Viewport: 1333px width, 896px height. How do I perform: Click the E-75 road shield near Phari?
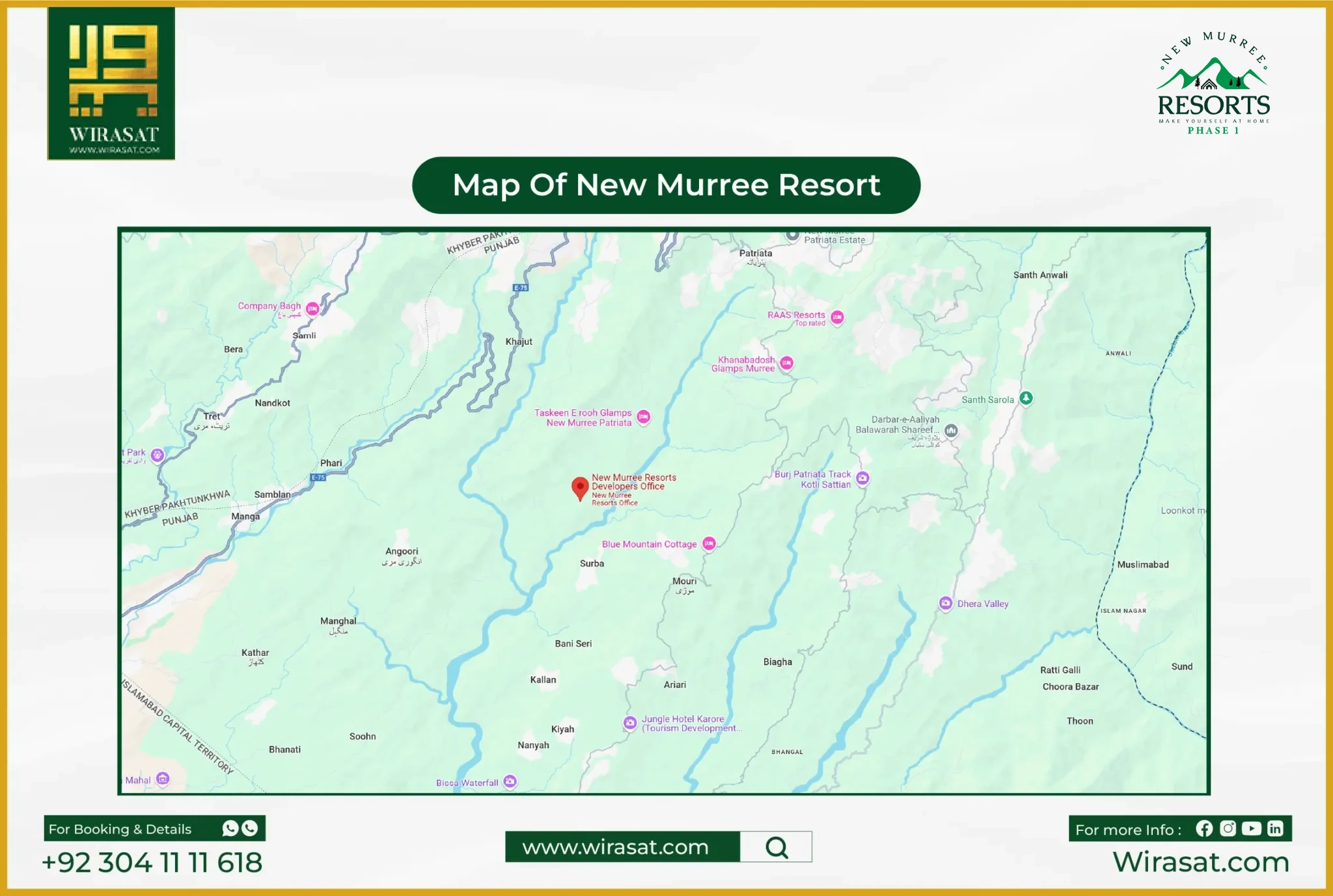pyautogui.click(x=318, y=478)
